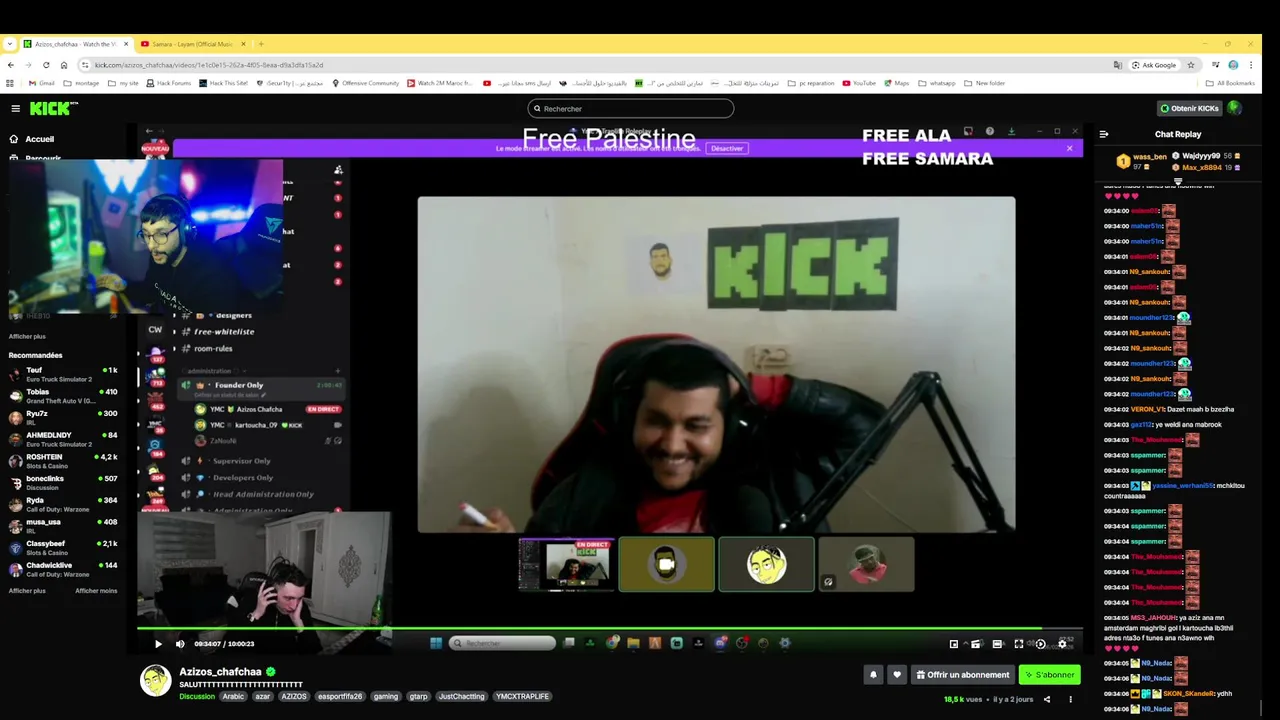Share the video via share icon

tap(1047, 699)
